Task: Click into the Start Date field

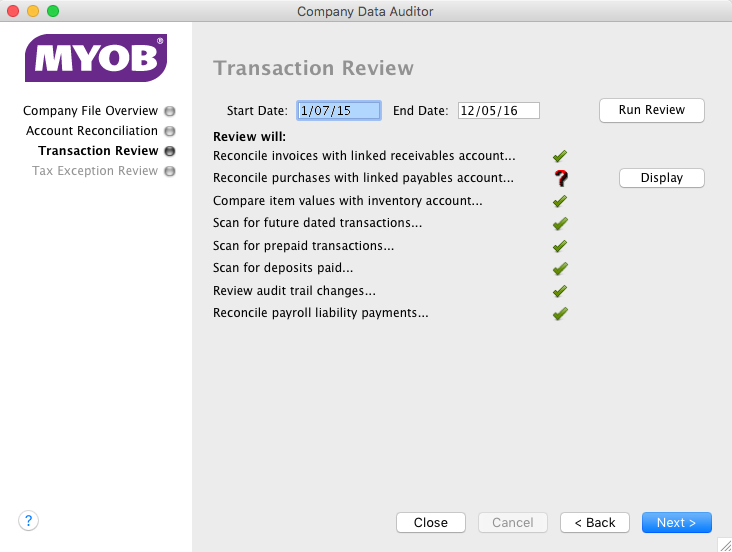Action: pyautogui.click(x=338, y=111)
